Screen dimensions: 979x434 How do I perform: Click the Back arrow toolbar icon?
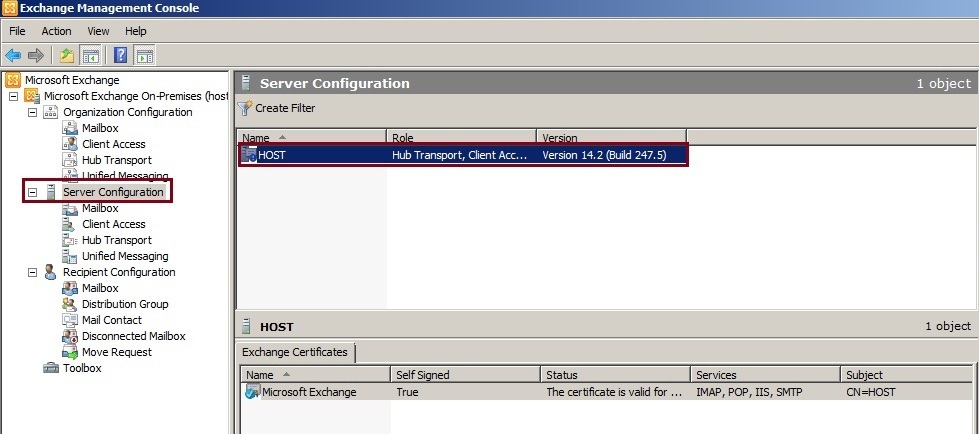click(13, 55)
